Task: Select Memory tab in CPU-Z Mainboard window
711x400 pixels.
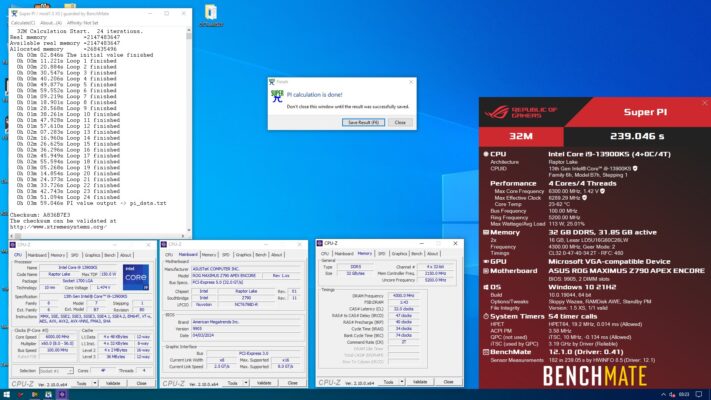Action: click(x=209, y=255)
